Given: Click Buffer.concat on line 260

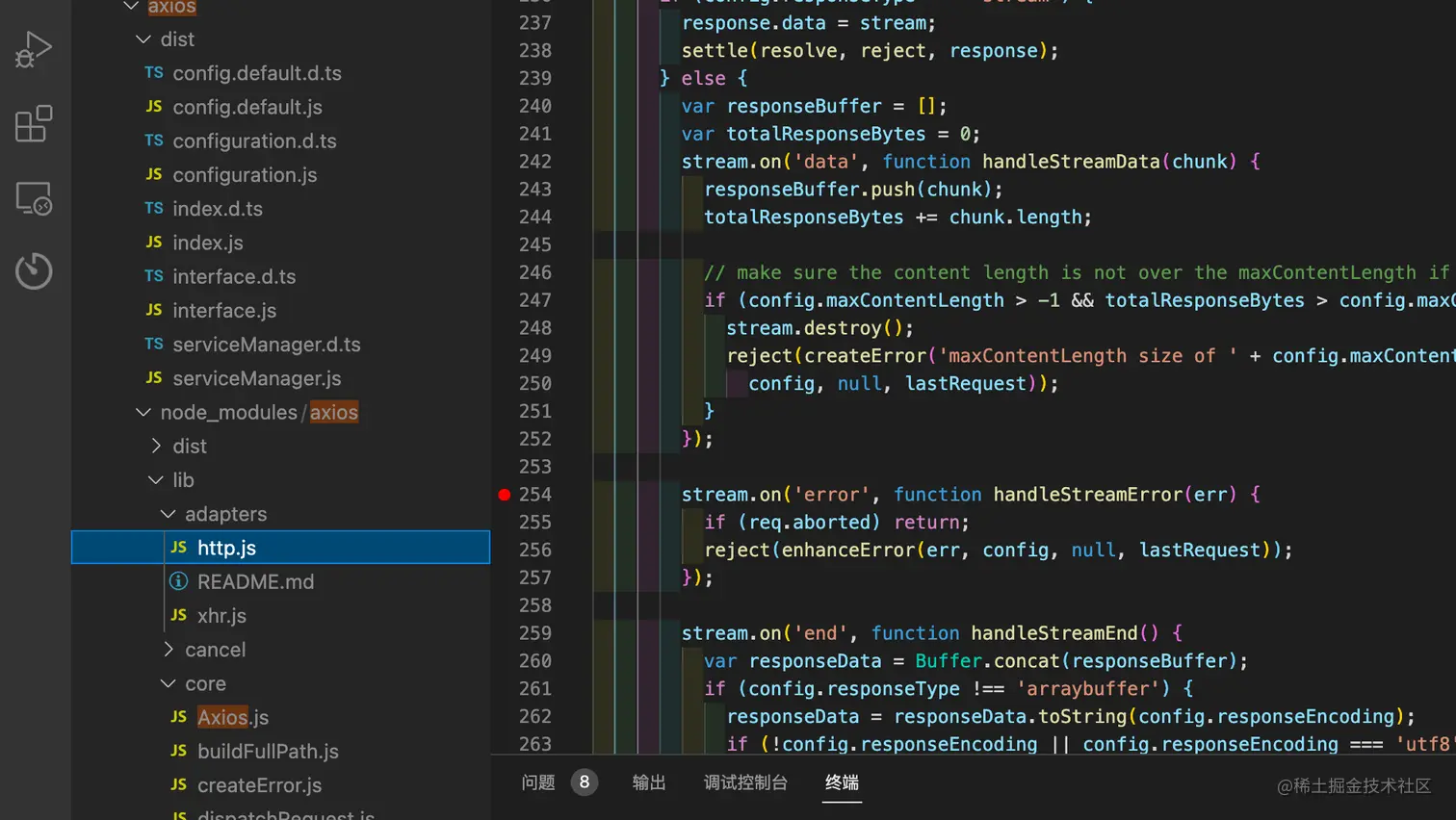Looking at the screenshot, I should tap(988, 661).
